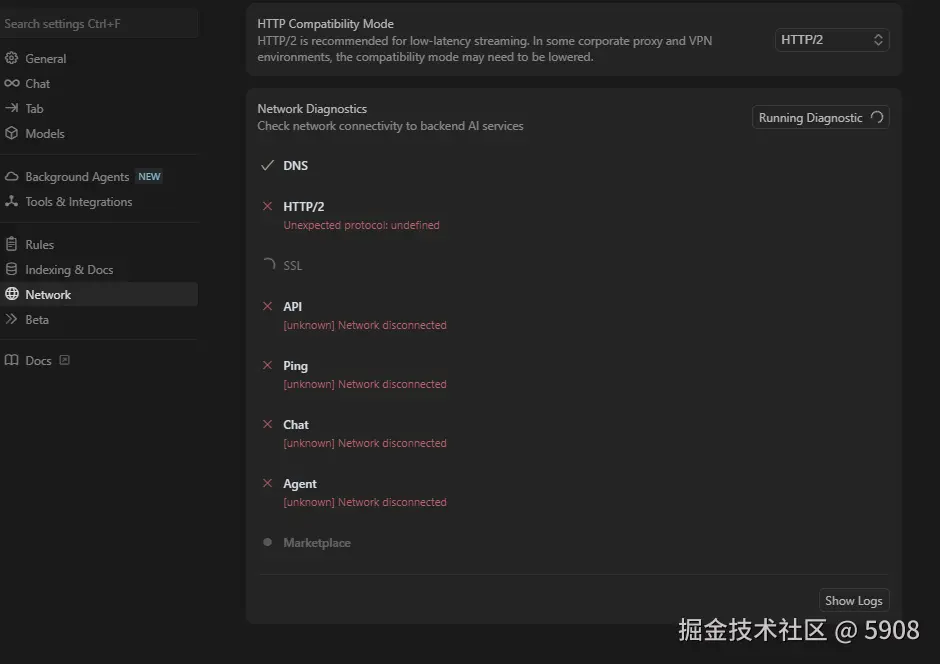
Task: Click the external link icon next to Docs
Action: point(63,360)
